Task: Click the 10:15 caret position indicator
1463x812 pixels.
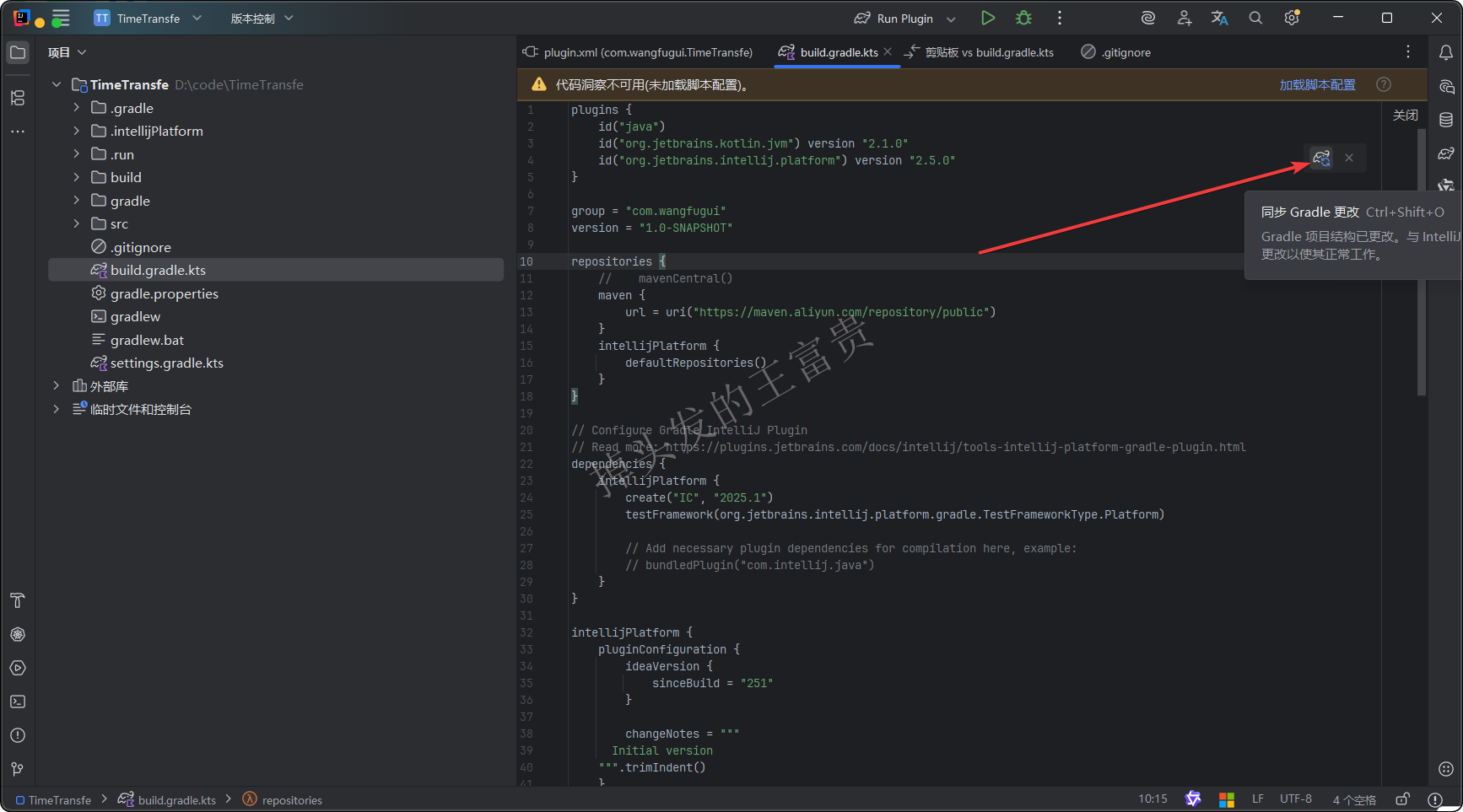Action: point(1153,799)
